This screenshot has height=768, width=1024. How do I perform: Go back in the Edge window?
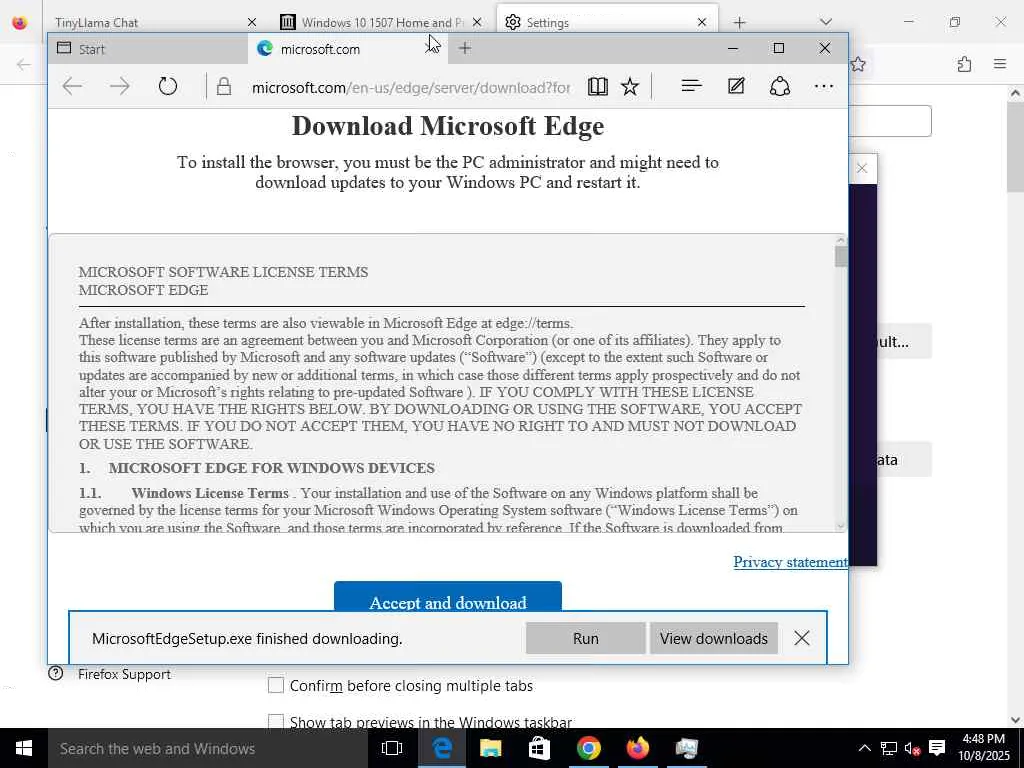pyautogui.click(x=72, y=86)
